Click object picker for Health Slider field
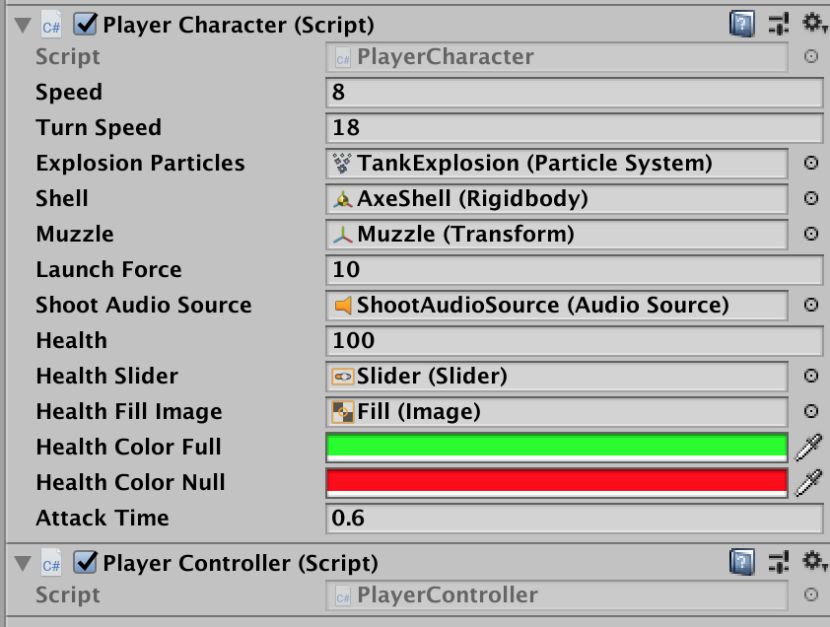The height and width of the screenshot is (627, 830). click(x=811, y=376)
